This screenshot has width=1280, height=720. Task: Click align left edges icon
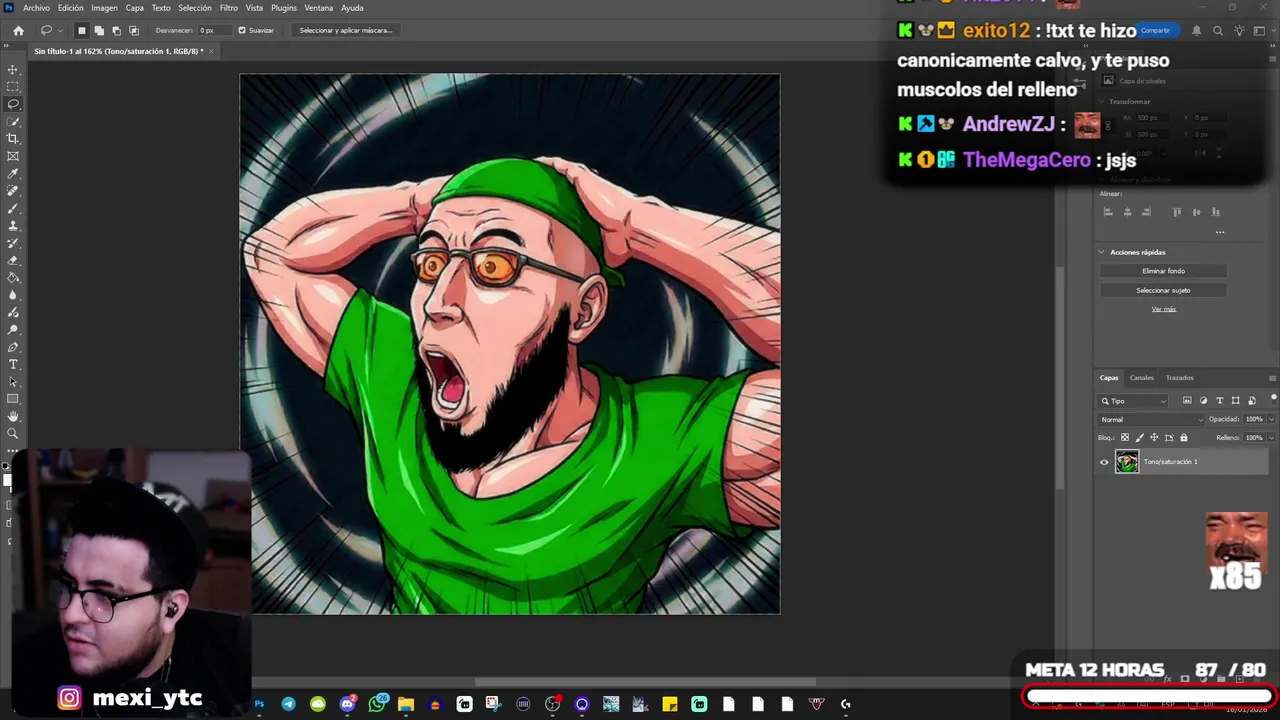(x=1108, y=212)
